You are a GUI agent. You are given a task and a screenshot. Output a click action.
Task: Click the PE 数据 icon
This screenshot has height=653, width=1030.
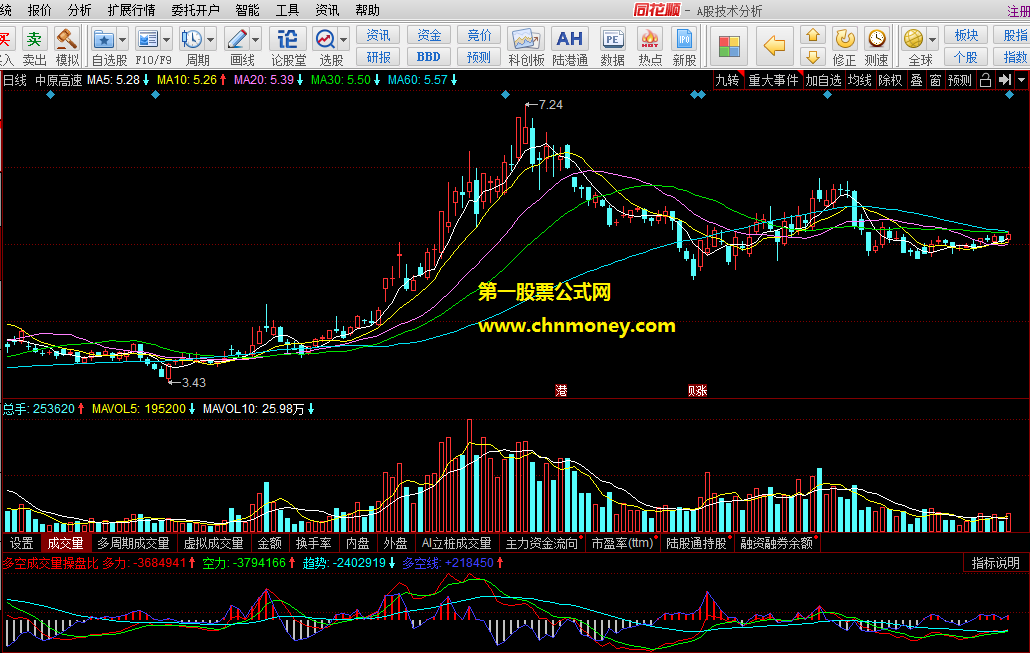tap(612, 39)
